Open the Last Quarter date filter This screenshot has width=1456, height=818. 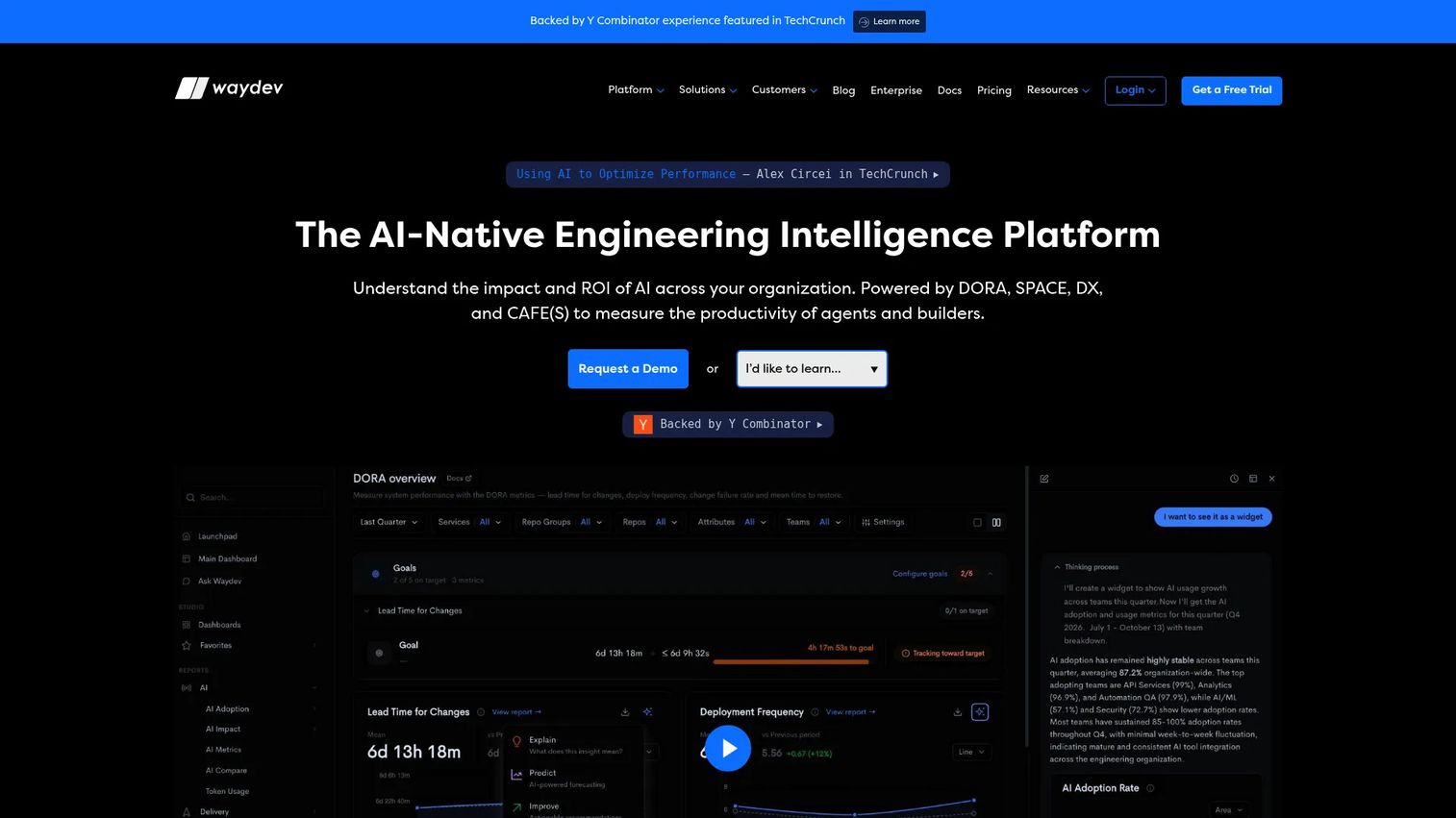(389, 523)
